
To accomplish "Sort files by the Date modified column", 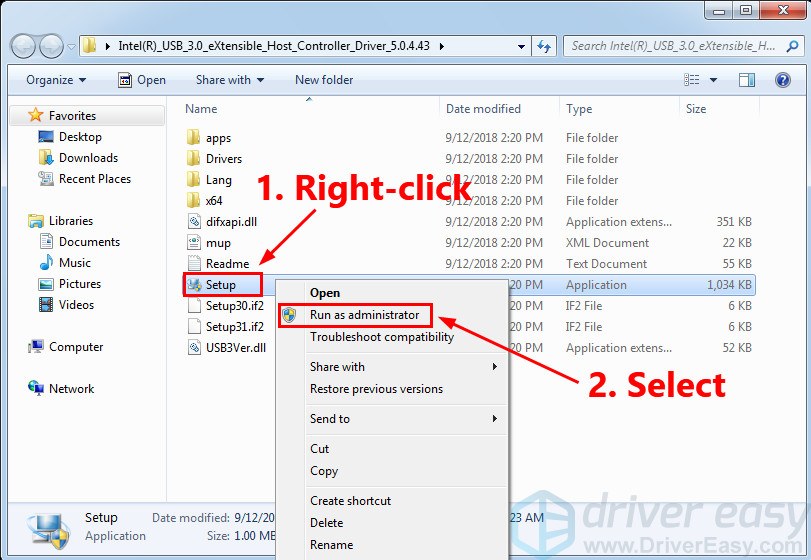I will point(483,109).
